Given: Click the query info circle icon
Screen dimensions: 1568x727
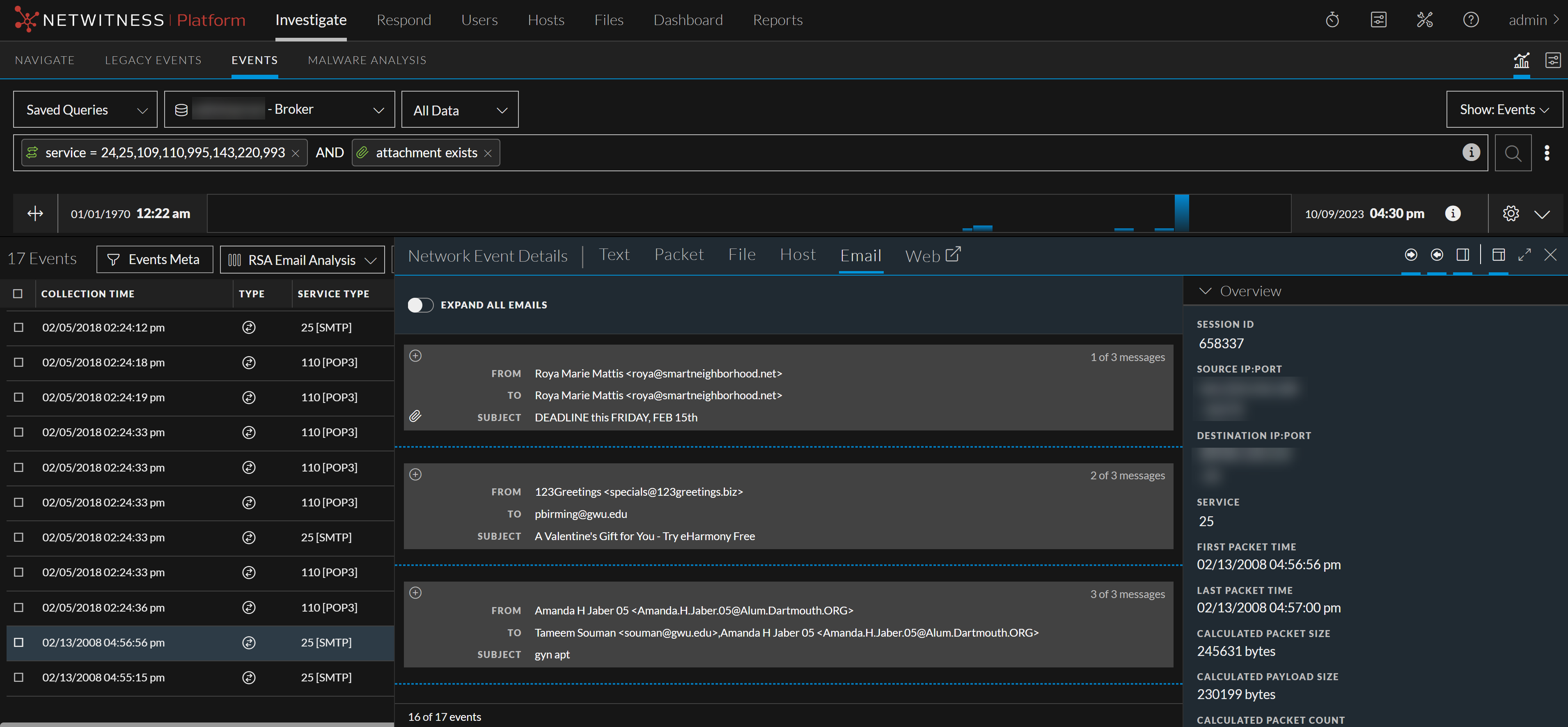Looking at the screenshot, I should click(1471, 152).
